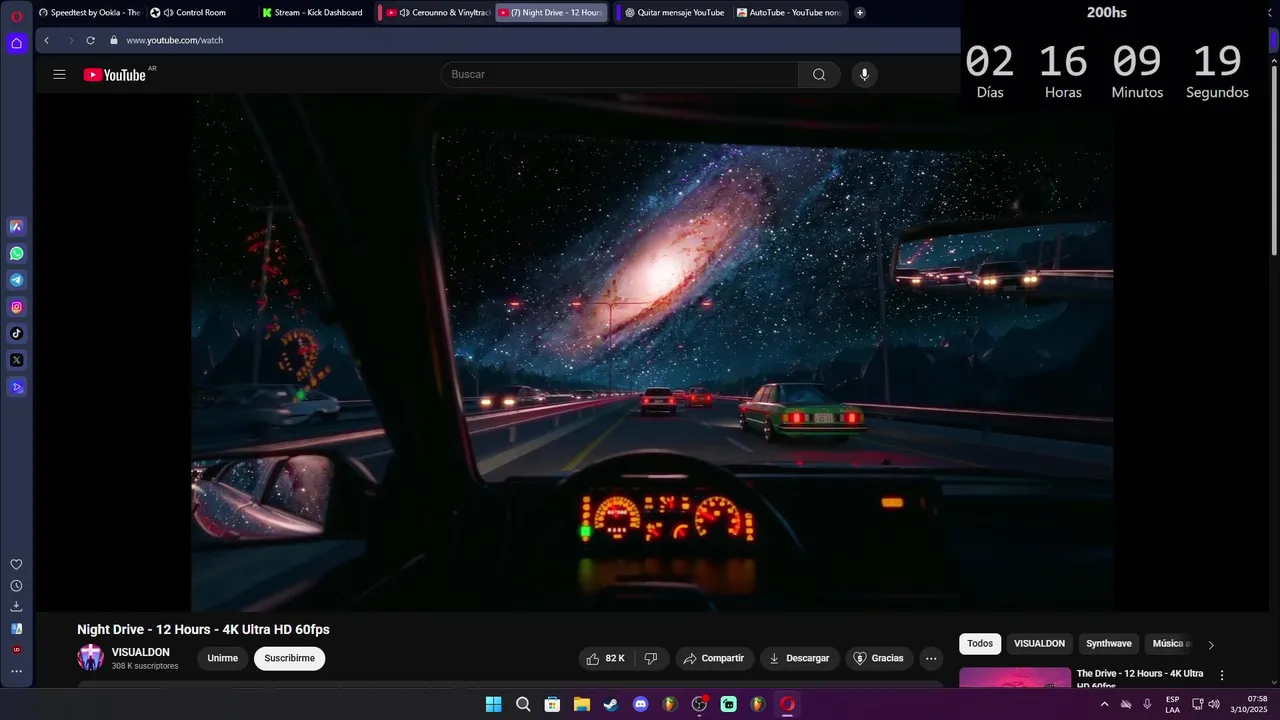Open more actions ellipsis under video
Image resolution: width=1280 pixels, height=720 pixels.
pyautogui.click(x=931, y=658)
